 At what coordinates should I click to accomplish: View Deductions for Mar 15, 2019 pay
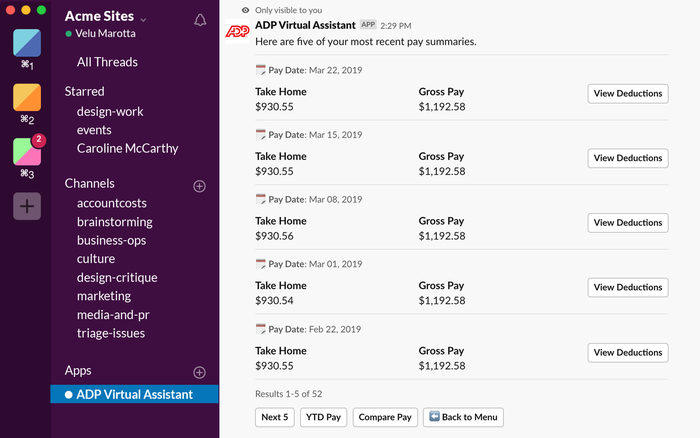[x=628, y=158]
